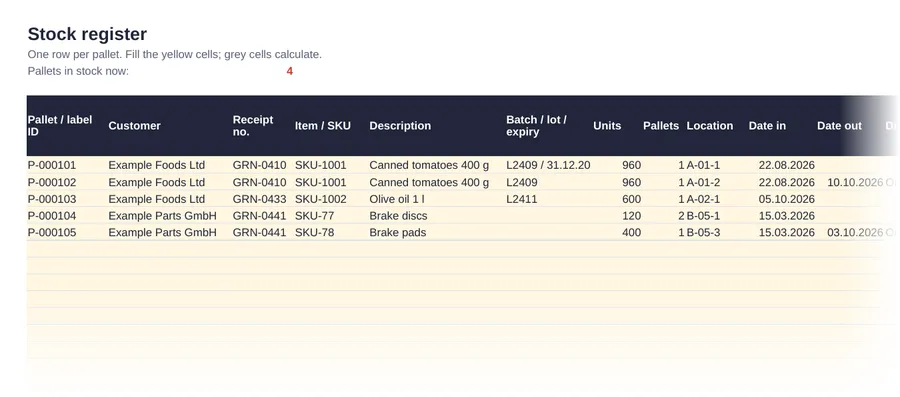Screen dimensions: 900x397
Task: Click empty batch cell in Brake discs row
Action: [x=548, y=216]
